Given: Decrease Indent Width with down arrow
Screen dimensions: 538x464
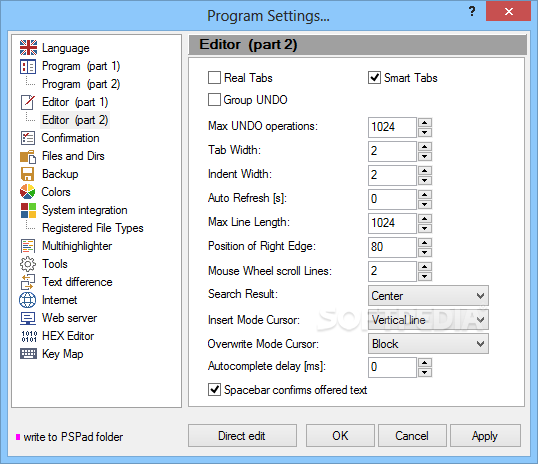Looking at the screenshot, I should point(425,180).
